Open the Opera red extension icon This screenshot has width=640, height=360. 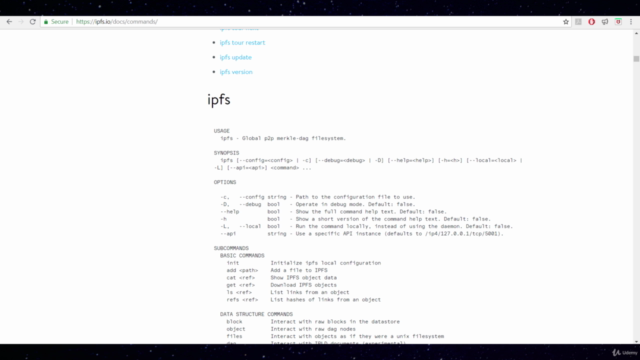coord(591,22)
